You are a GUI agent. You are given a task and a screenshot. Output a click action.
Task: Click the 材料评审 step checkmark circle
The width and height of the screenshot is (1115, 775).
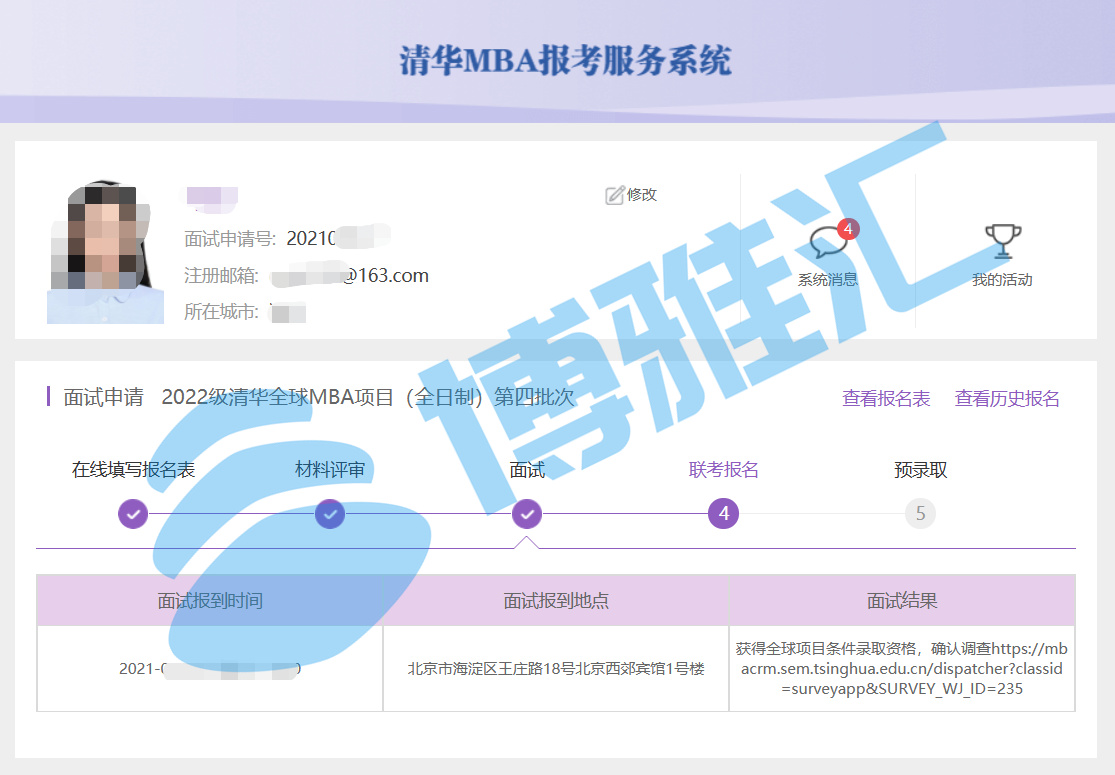click(x=330, y=513)
